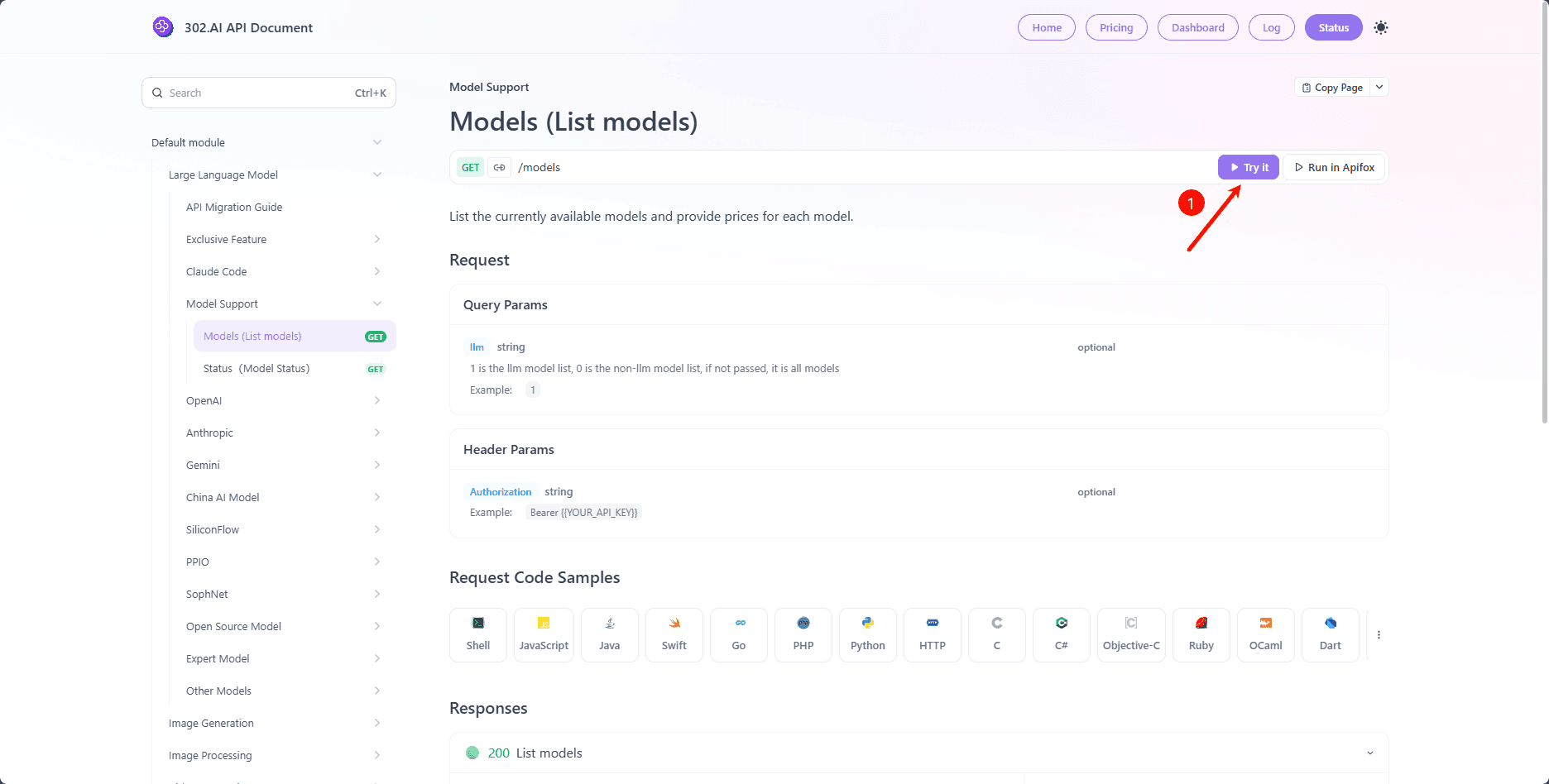1549x784 pixels.
Task: Select the Swift code sample
Action: [x=674, y=634]
